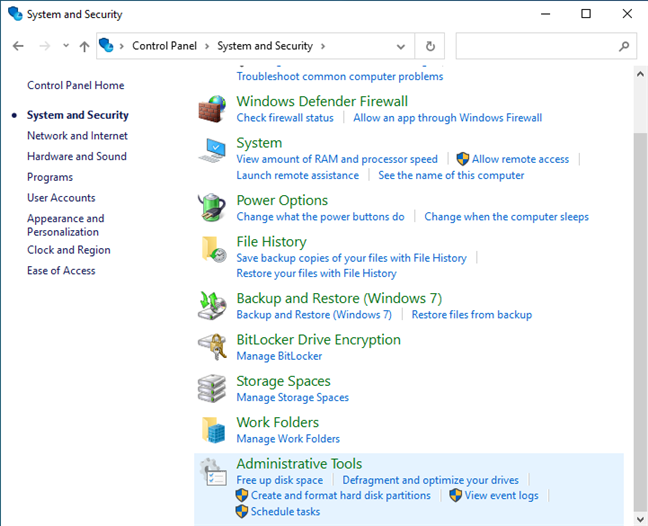Image resolution: width=648 pixels, height=526 pixels.
Task: Click Manage Storage Spaces
Action: coord(293,397)
